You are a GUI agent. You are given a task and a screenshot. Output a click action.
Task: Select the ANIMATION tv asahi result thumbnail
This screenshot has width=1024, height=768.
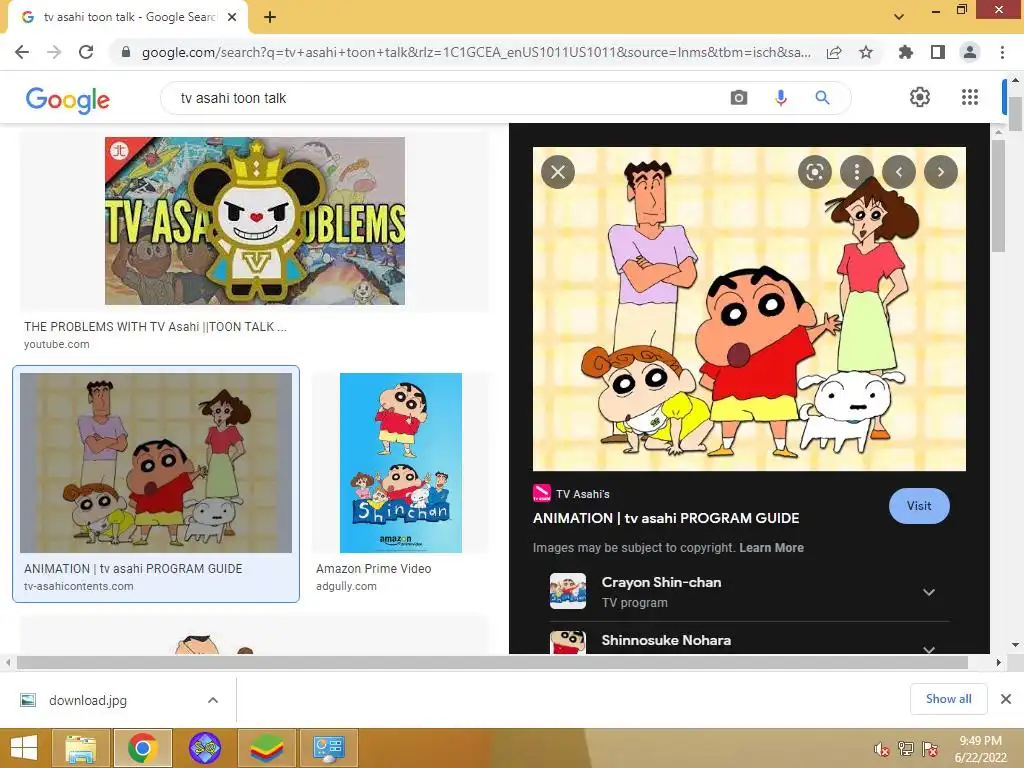(x=156, y=463)
